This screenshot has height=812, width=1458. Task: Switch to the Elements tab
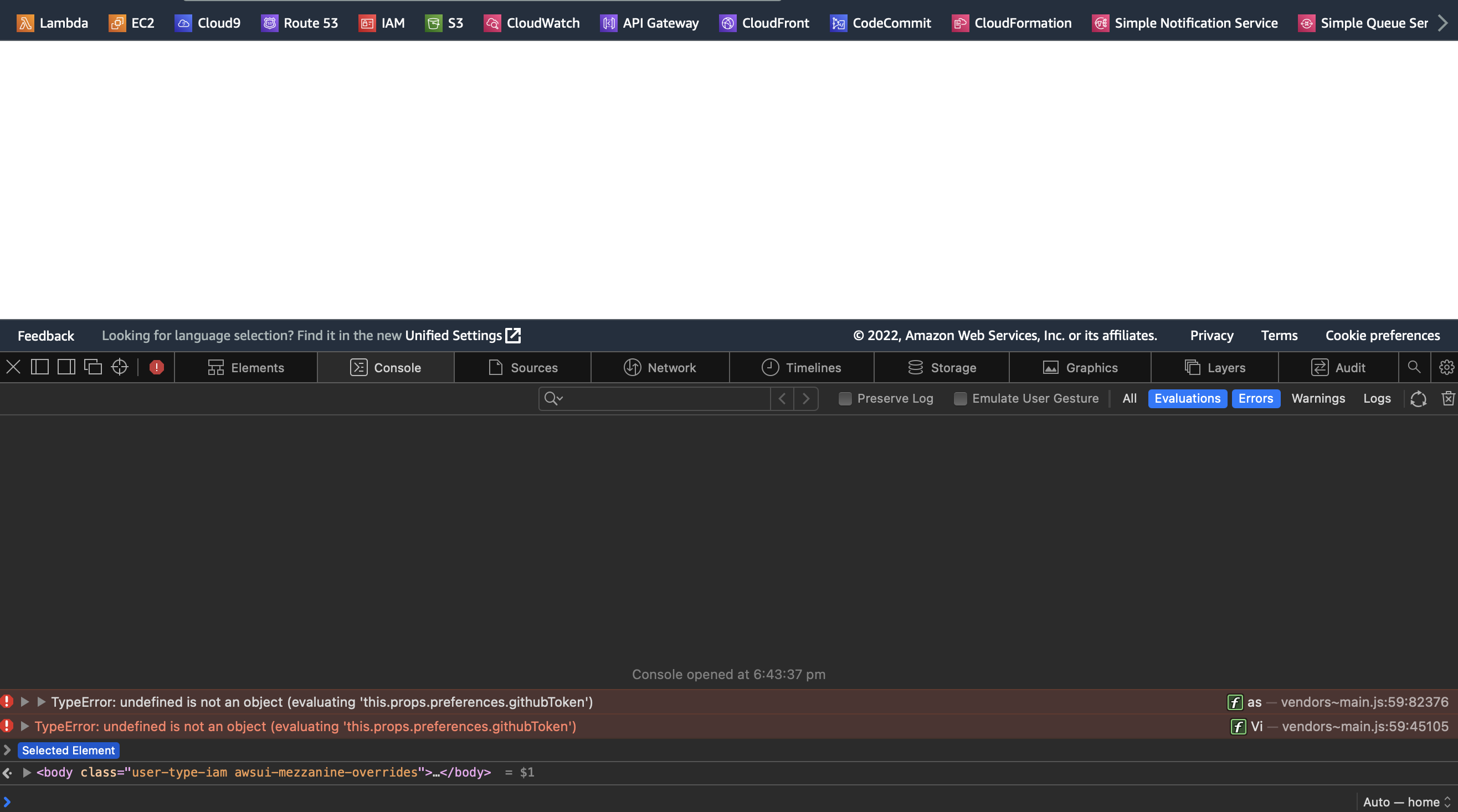245,367
